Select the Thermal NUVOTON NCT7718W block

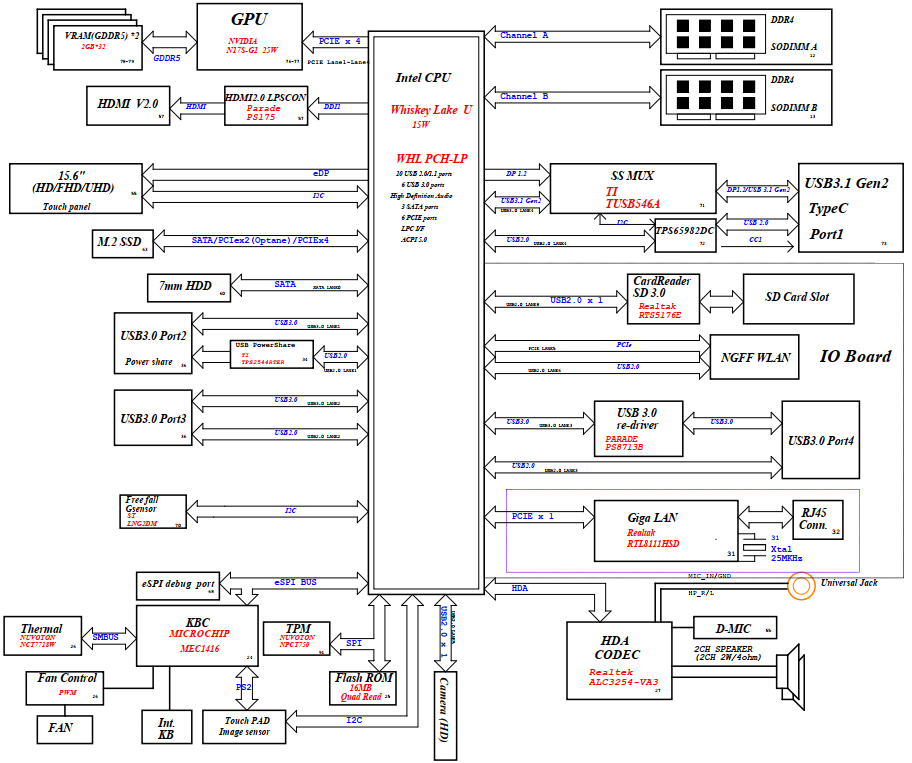pyautogui.click(x=42, y=636)
